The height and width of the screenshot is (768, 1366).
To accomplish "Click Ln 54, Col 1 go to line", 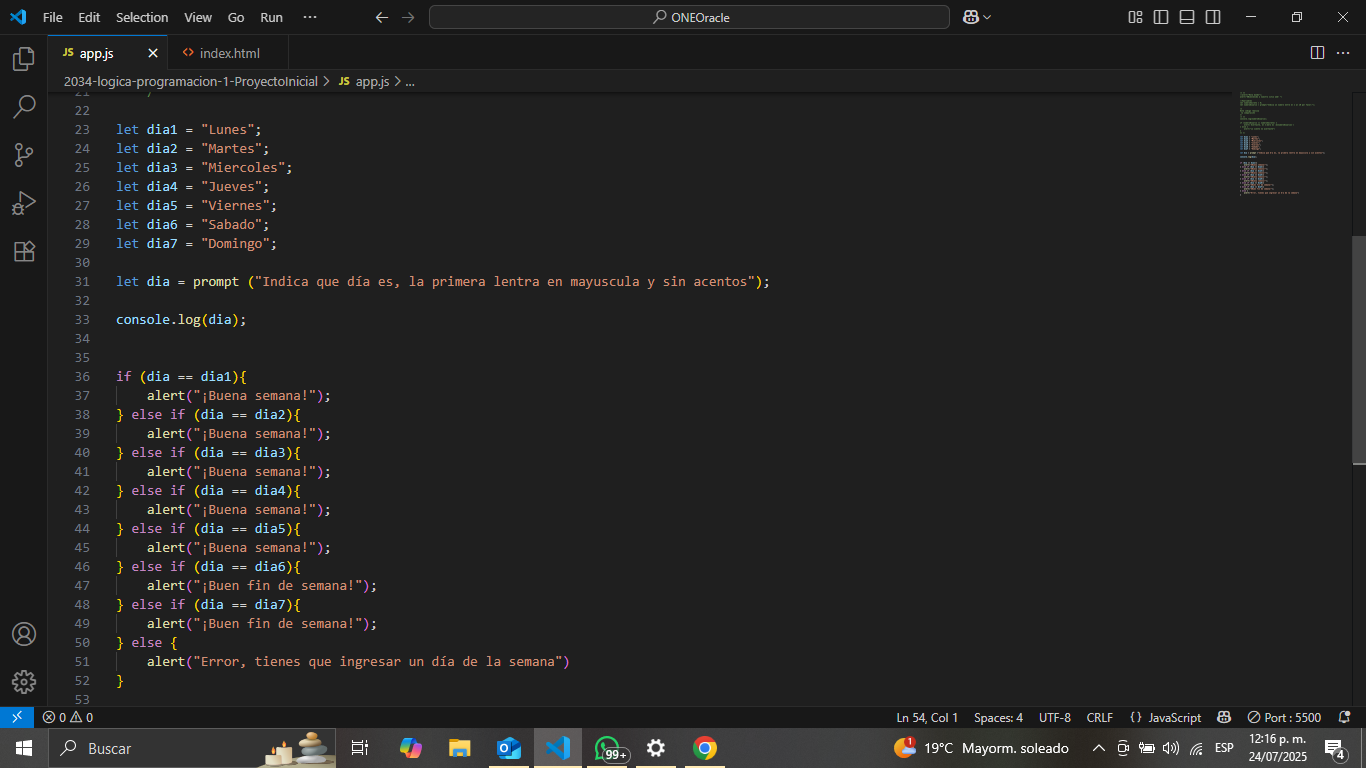I will [927, 717].
